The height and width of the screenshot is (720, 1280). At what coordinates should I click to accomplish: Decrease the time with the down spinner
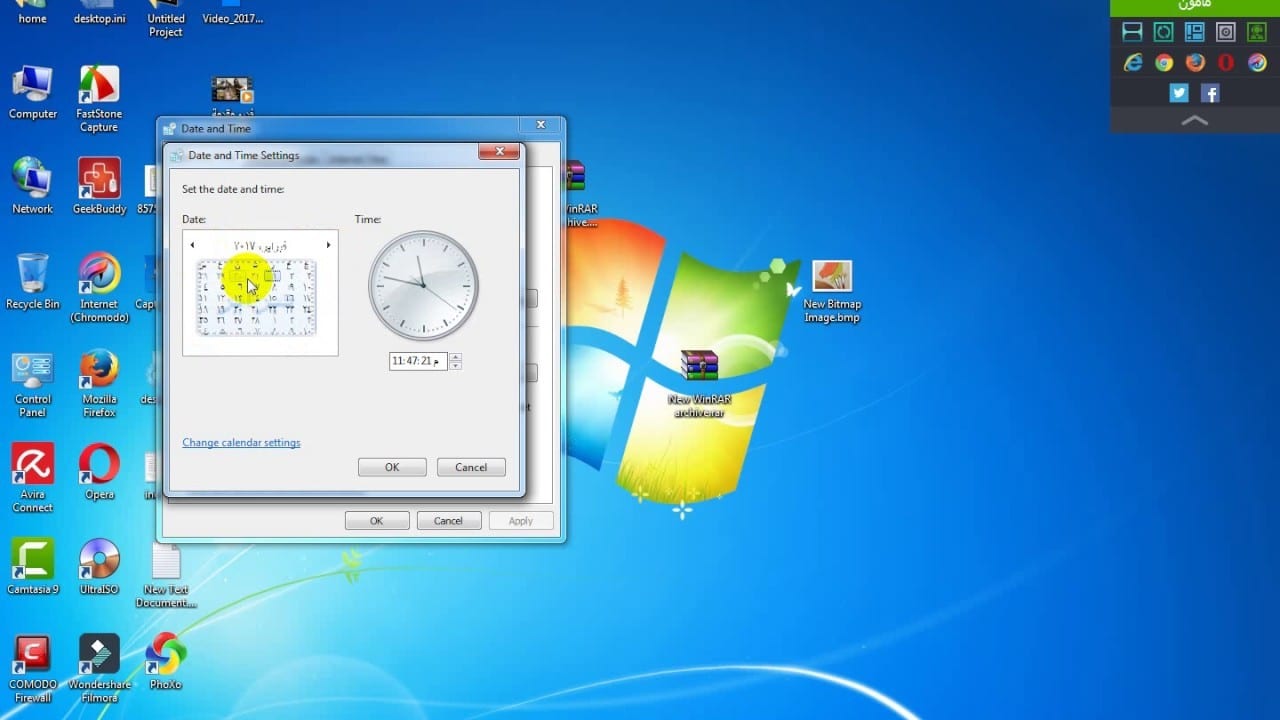click(x=456, y=366)
